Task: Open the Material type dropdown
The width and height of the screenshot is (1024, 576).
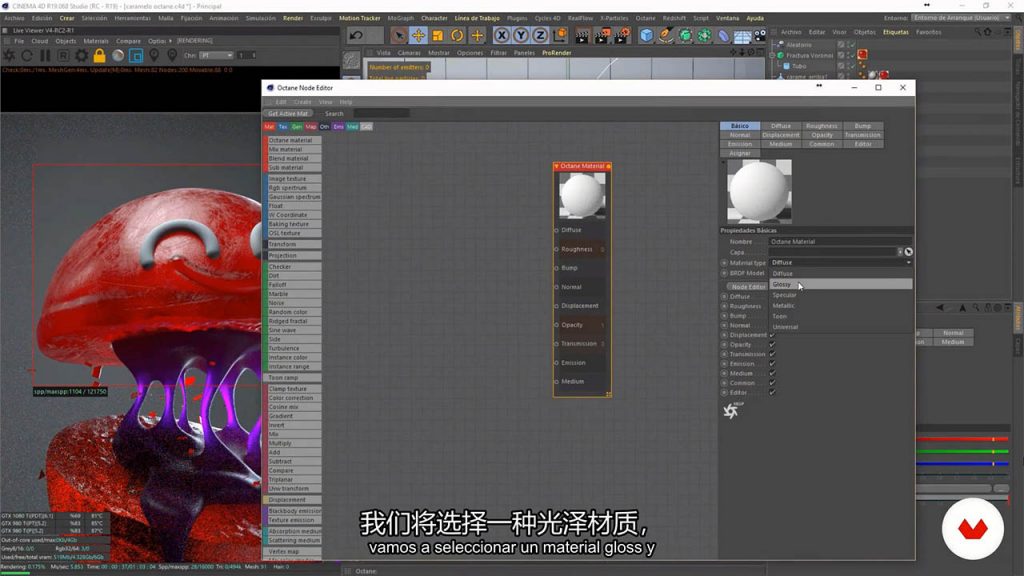Action: tap(840, 263)
